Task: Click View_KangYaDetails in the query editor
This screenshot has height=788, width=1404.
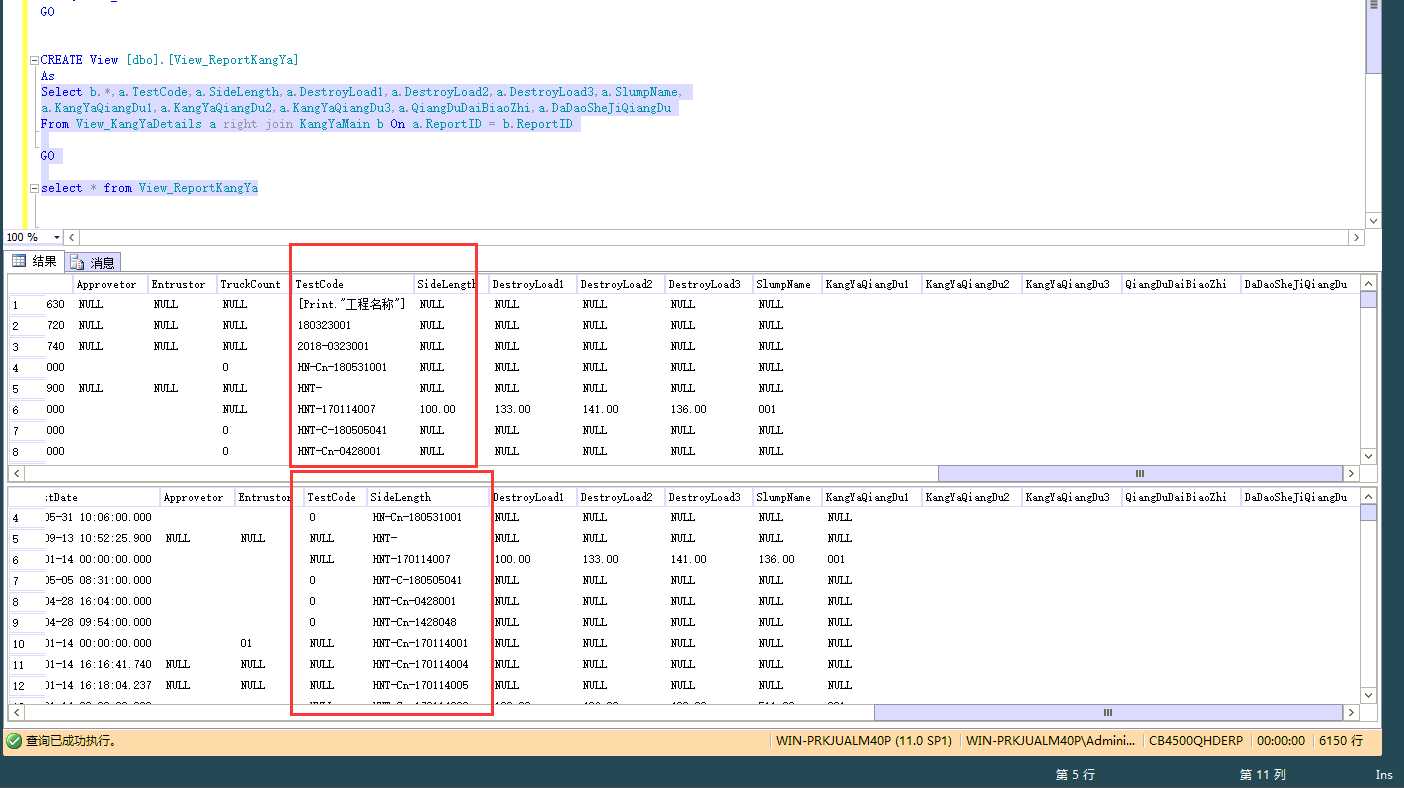Action: 140,124
